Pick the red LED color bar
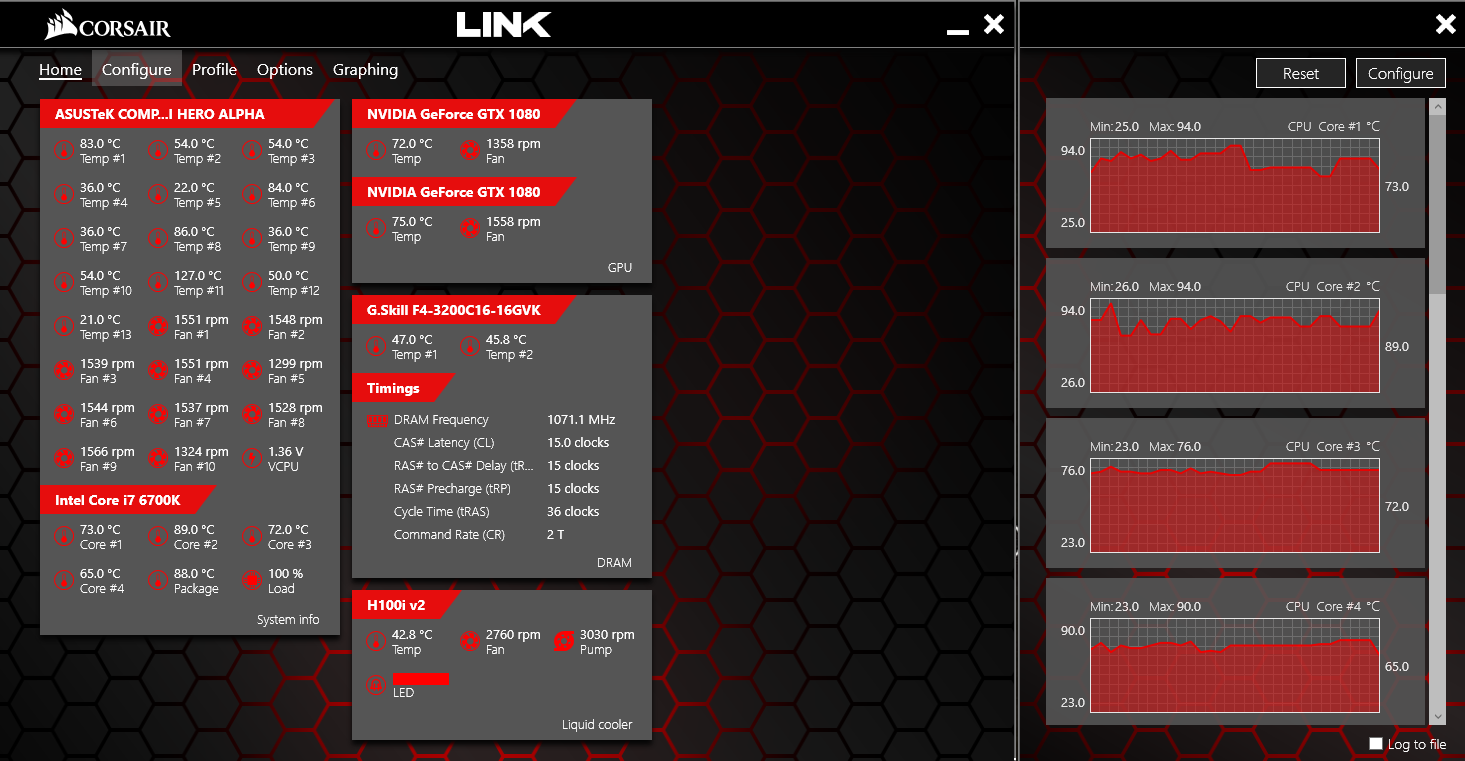The width and height of the screenshot is (1465, 761). (x=420, y=680)
